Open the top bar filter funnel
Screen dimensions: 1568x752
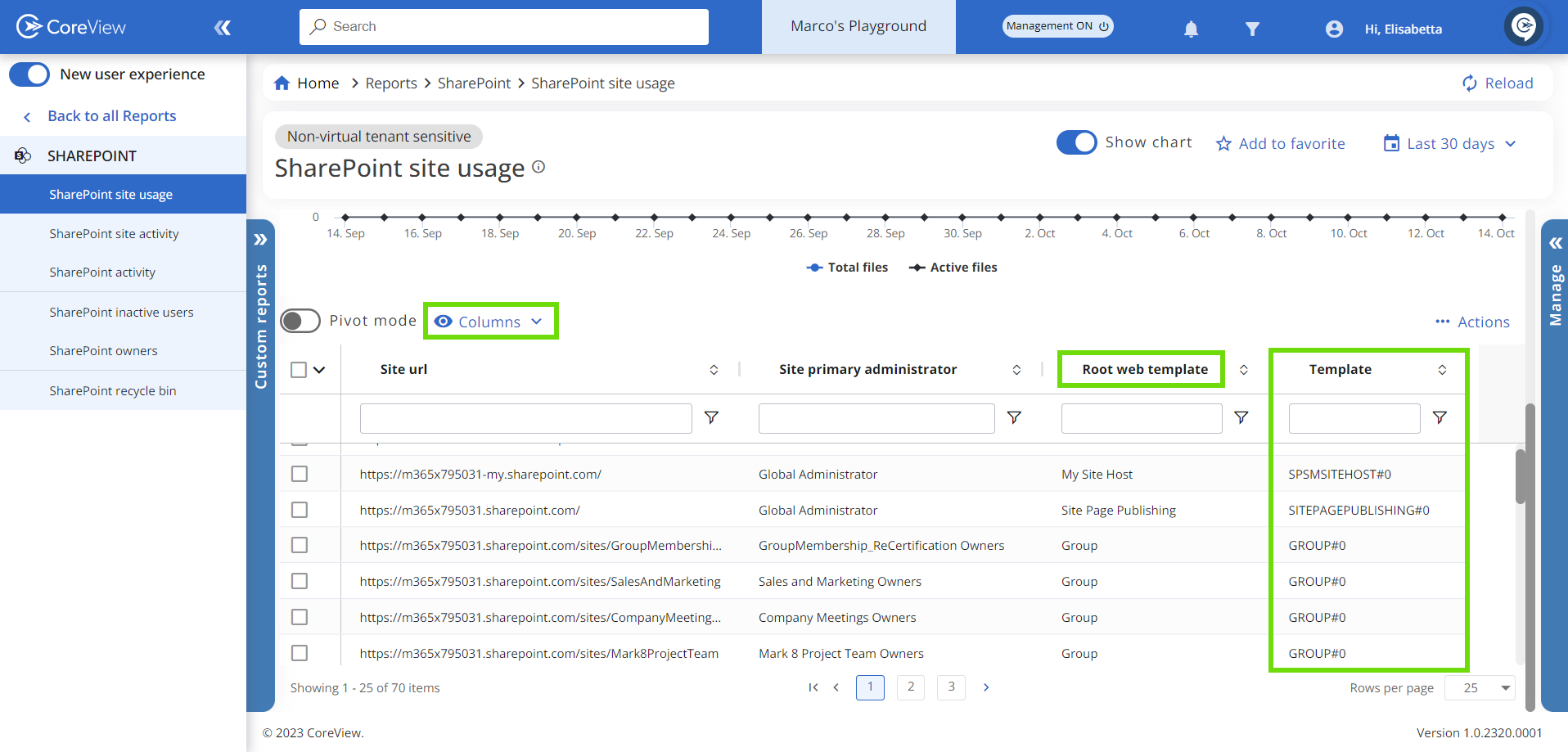(1252, 29)
